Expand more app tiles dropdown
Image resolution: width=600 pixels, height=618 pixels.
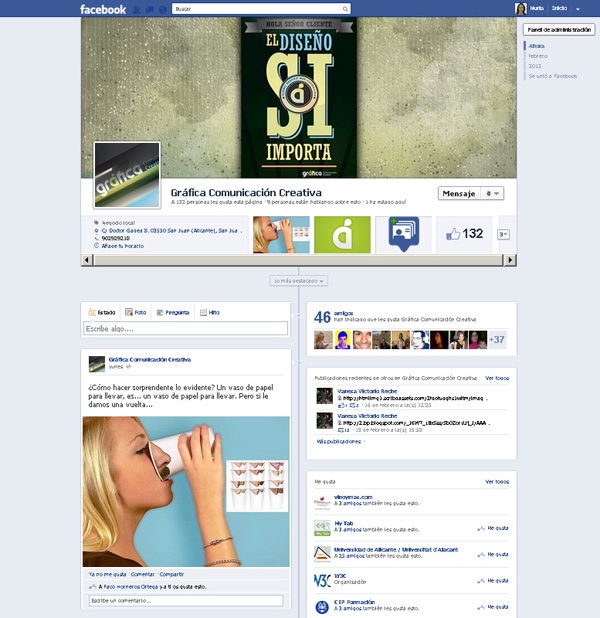[x=503, y=235]
